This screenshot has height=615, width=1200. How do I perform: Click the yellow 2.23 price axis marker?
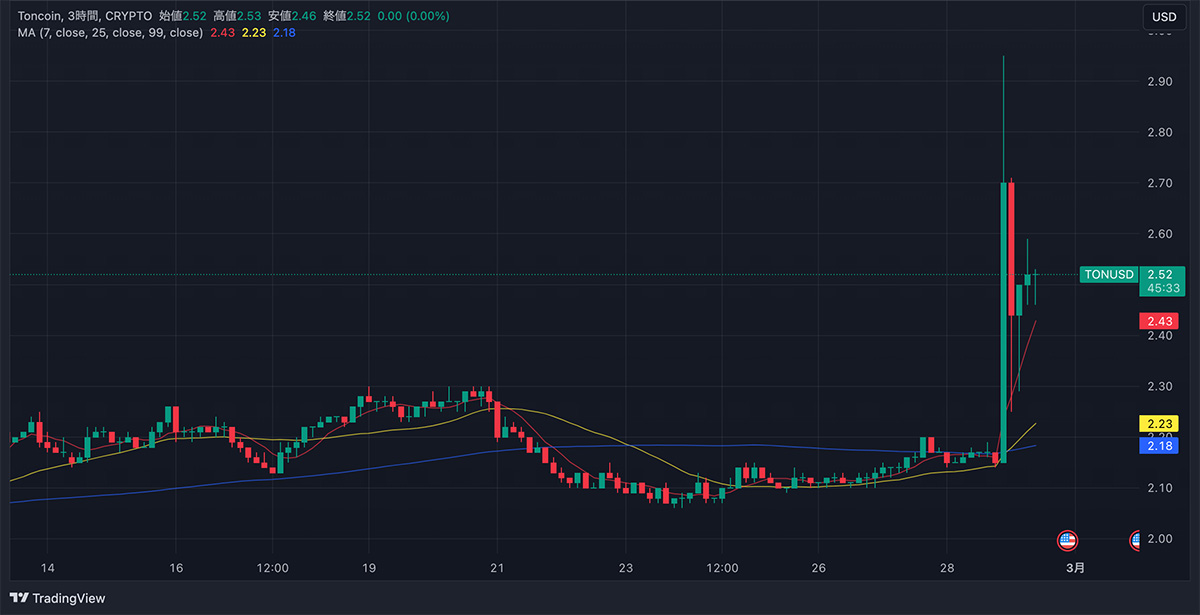(1161, 423)
